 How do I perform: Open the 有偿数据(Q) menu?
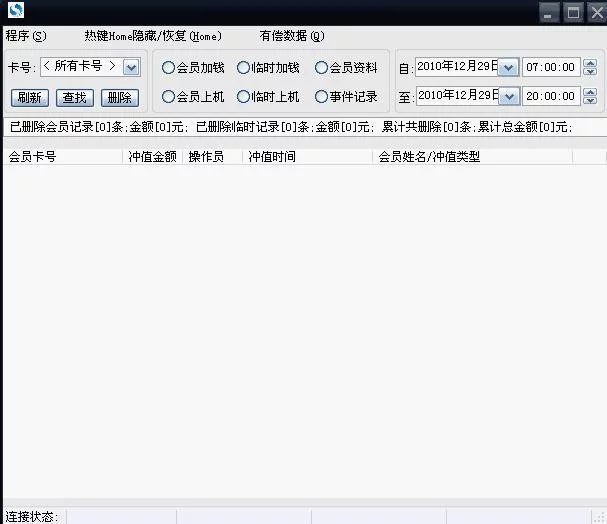[x=291, y=36]
